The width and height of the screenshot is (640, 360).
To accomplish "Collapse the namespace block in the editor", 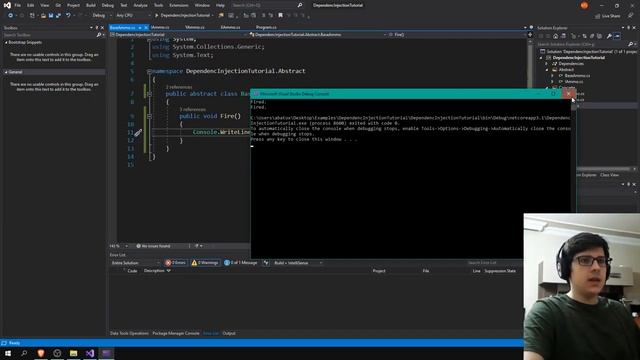I will pyautogui.click(x=149, y=71).
